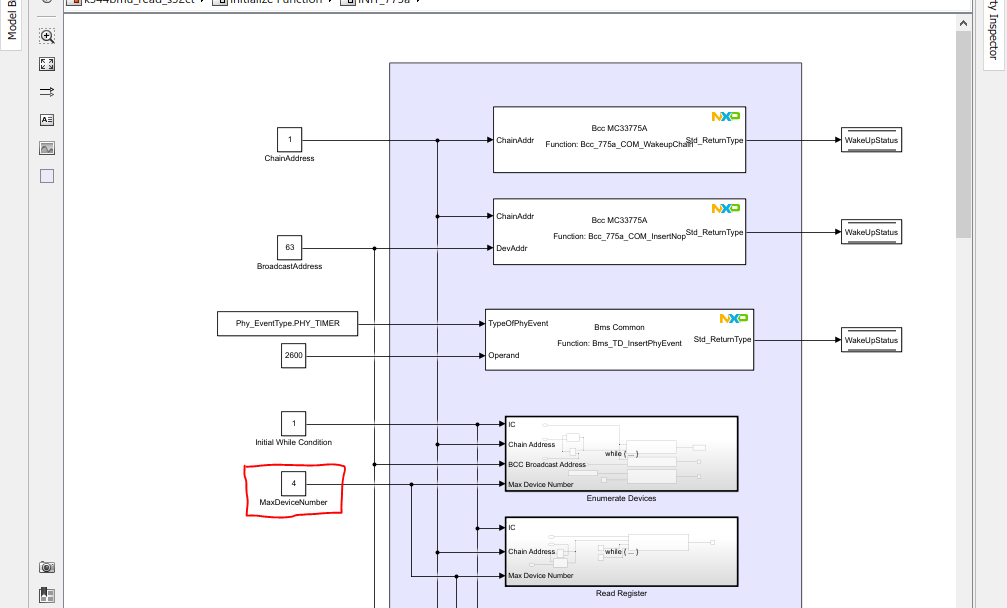Click the bottom-left Model Data Editor icon
Viewport: 1007px width, 608px height.
[47, 594]
